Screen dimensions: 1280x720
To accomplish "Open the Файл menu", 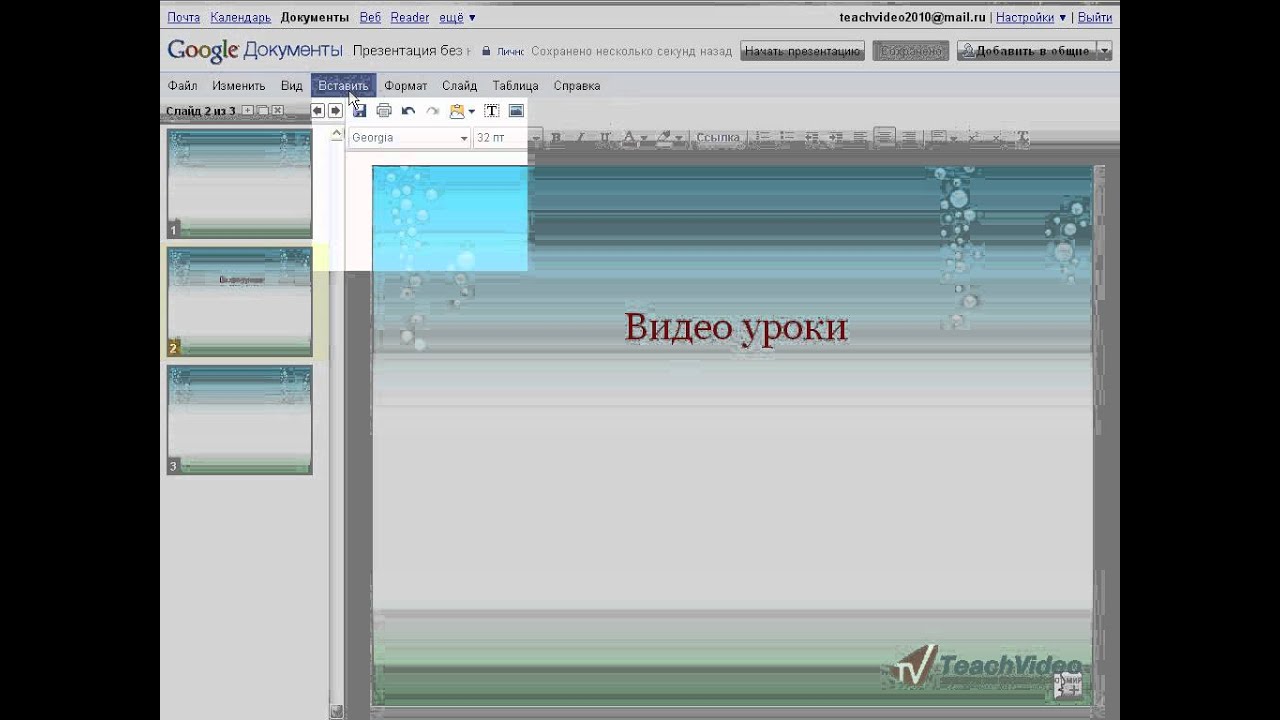I will [182, 86].
